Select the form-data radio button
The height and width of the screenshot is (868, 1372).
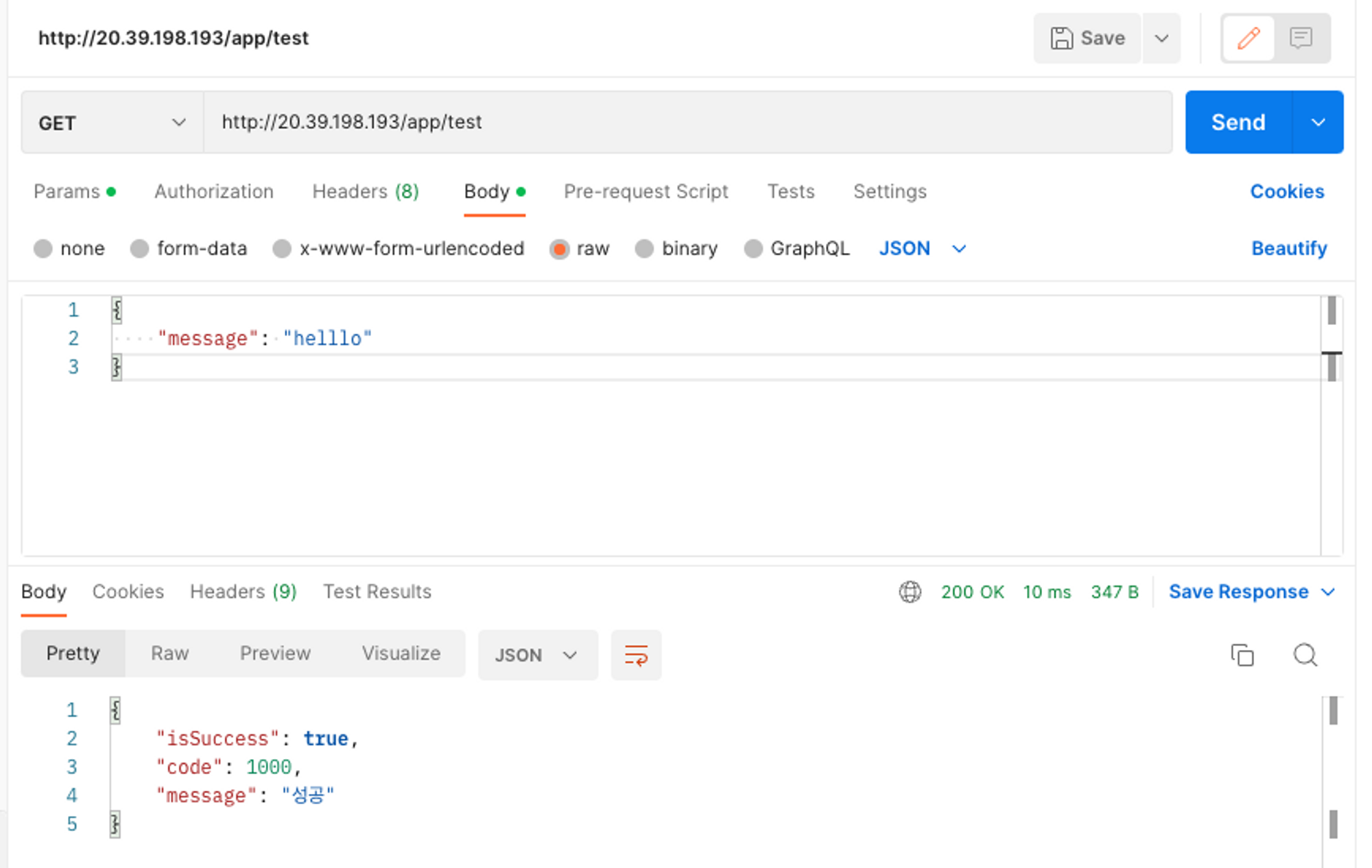coord(140,248)
